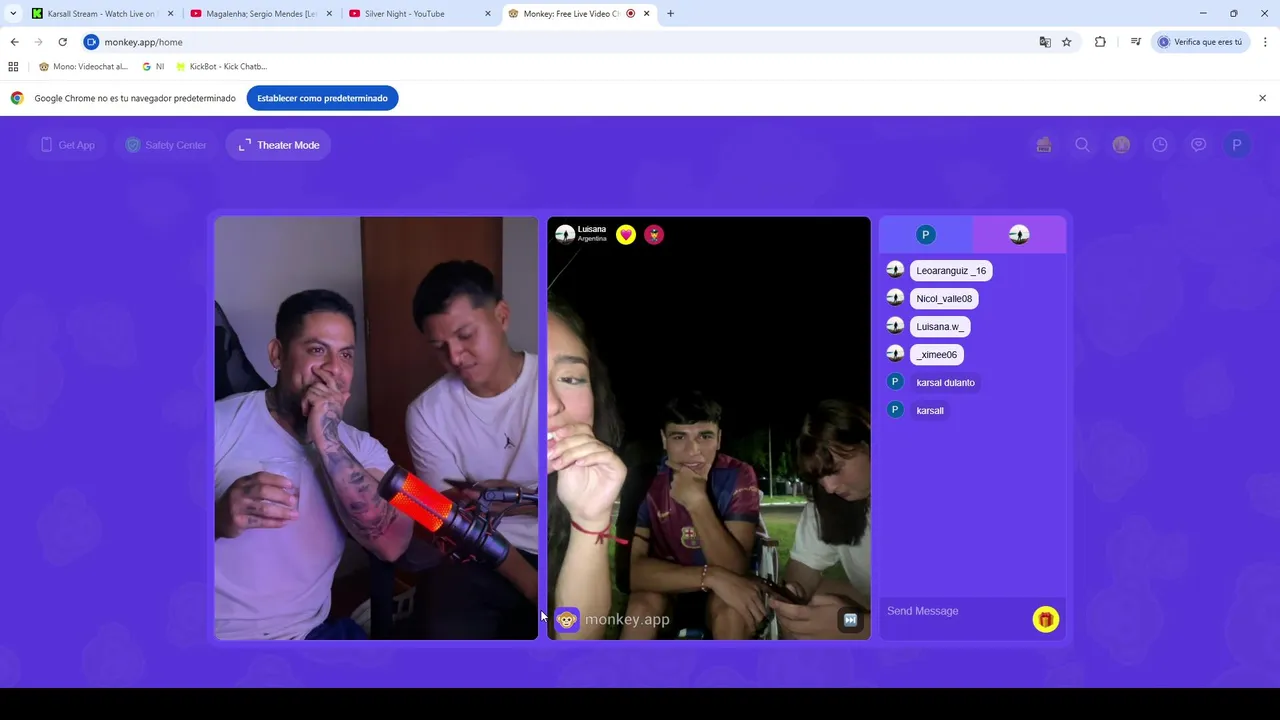Viewport: 1280px width, 720px height.
Task: Click Verifica que eres tú profile chip
Action: [1201, 42]
